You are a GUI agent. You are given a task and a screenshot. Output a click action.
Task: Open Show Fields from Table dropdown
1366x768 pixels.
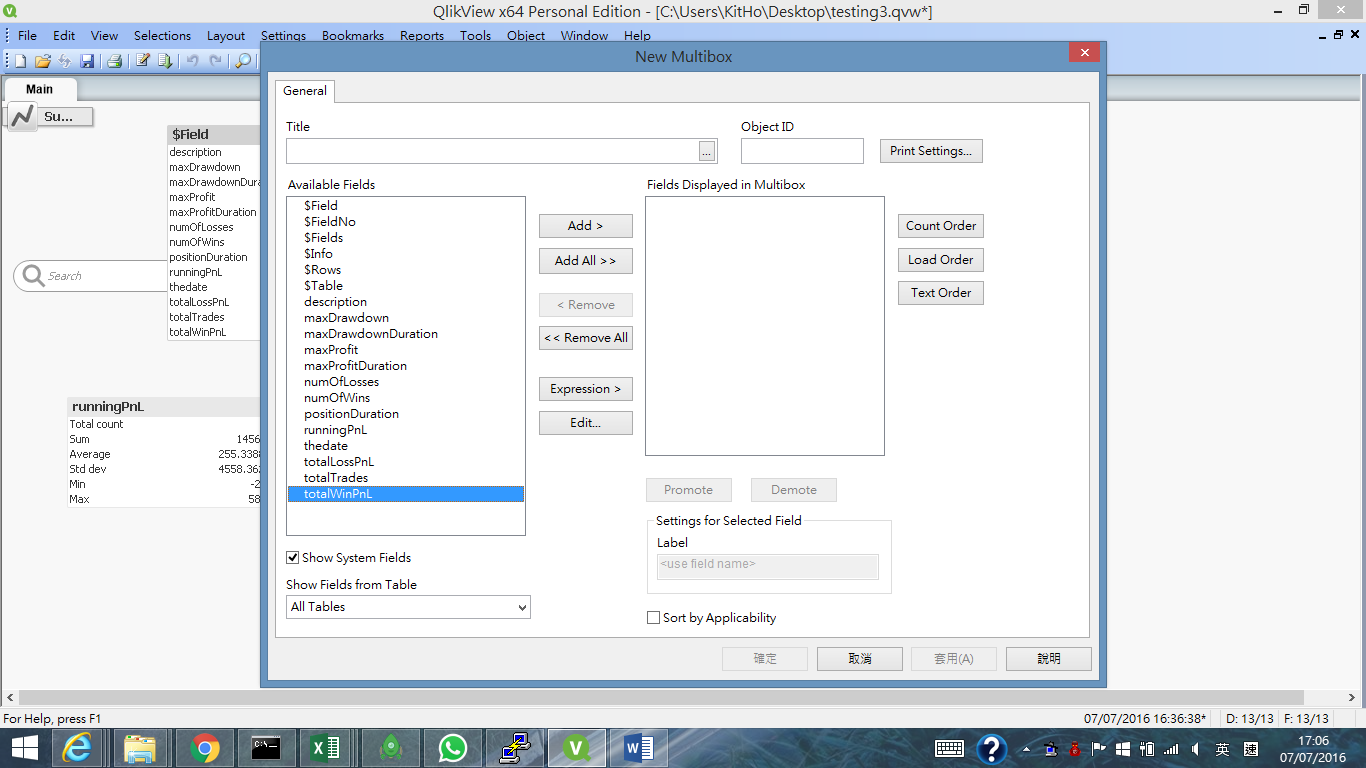[x=408, y=607]
